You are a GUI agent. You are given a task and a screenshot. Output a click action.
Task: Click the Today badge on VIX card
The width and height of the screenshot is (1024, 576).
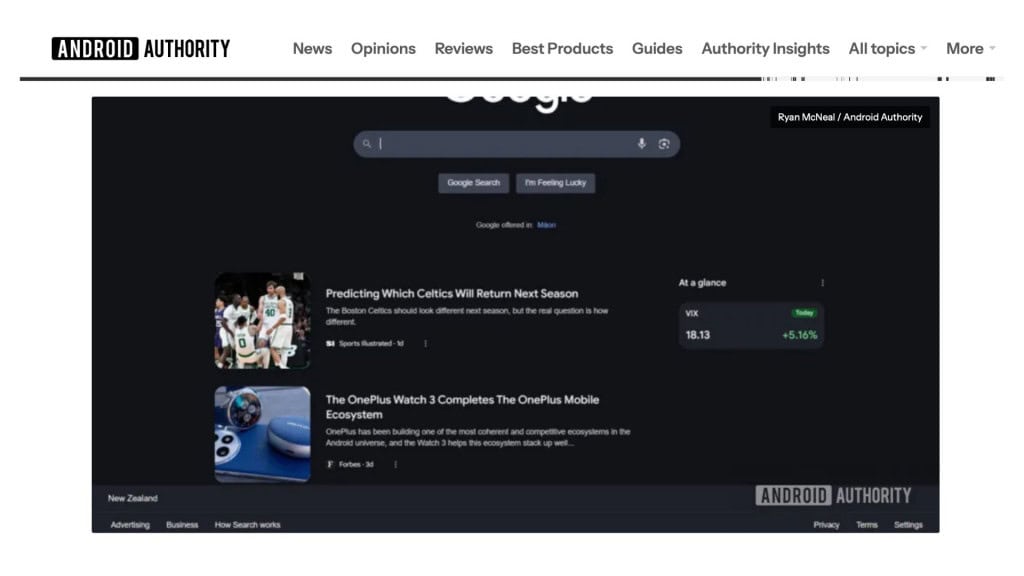click(x=804, y=313)
